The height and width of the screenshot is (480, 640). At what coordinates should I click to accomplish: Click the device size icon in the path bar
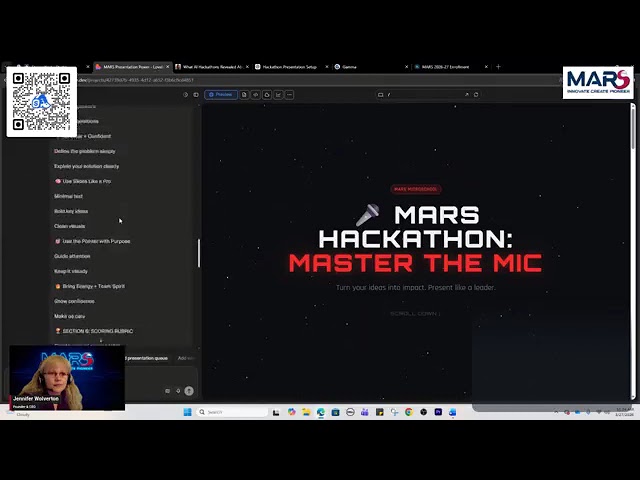[x=380, y=95]
